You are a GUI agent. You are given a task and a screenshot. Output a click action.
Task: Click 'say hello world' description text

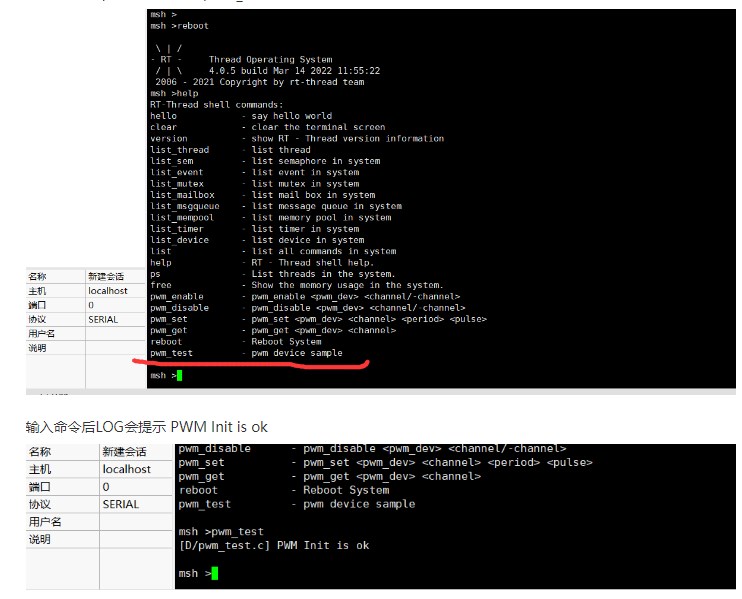292,116
